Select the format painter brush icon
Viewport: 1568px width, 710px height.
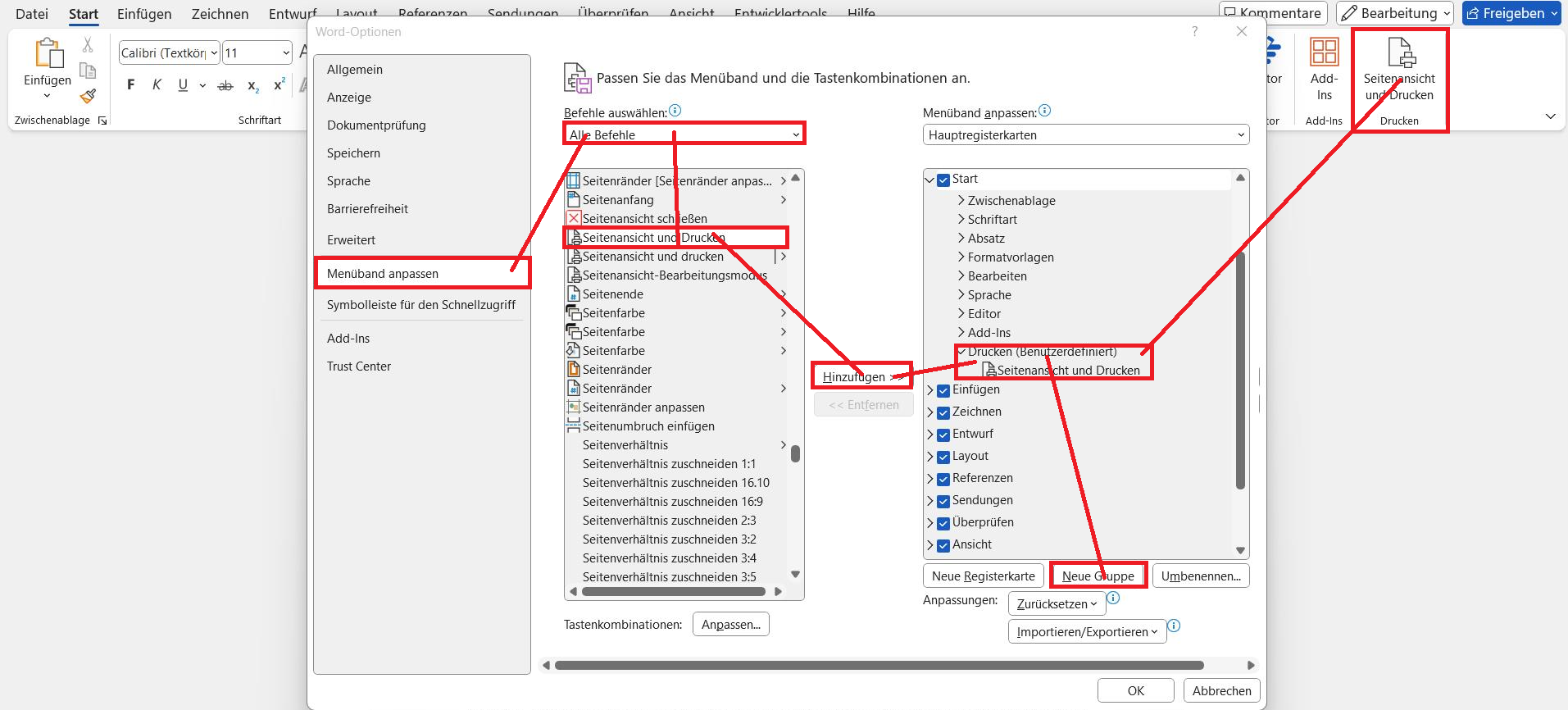[x=88, y=96]
